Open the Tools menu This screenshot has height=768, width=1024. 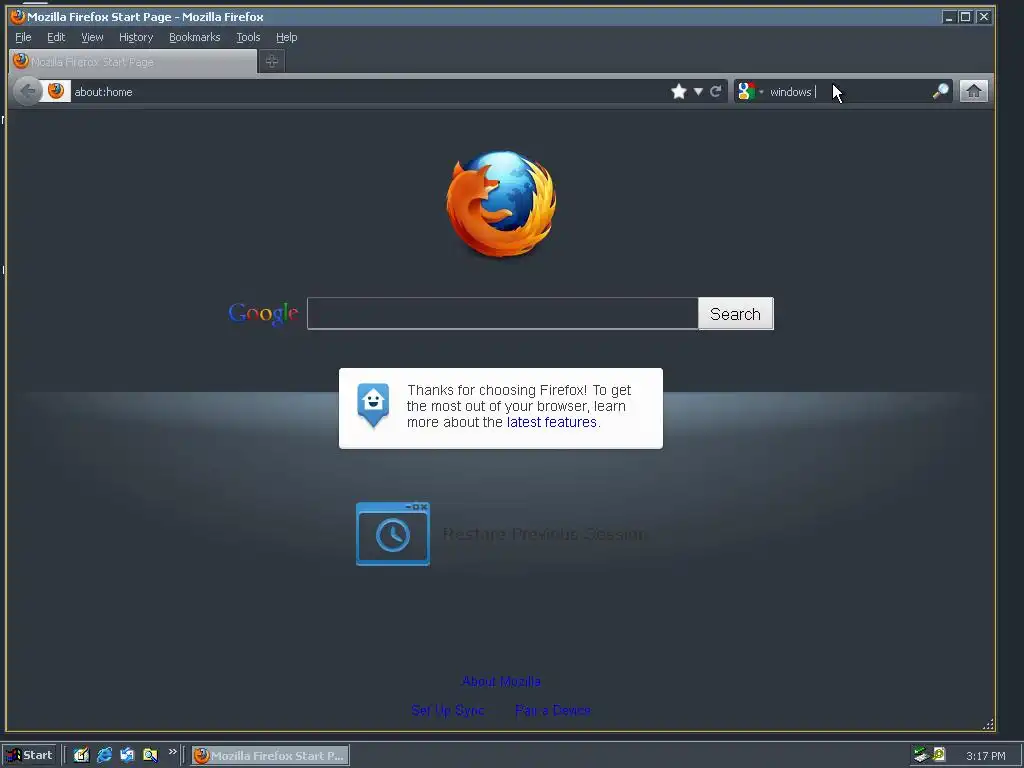(x=248, y=37)
